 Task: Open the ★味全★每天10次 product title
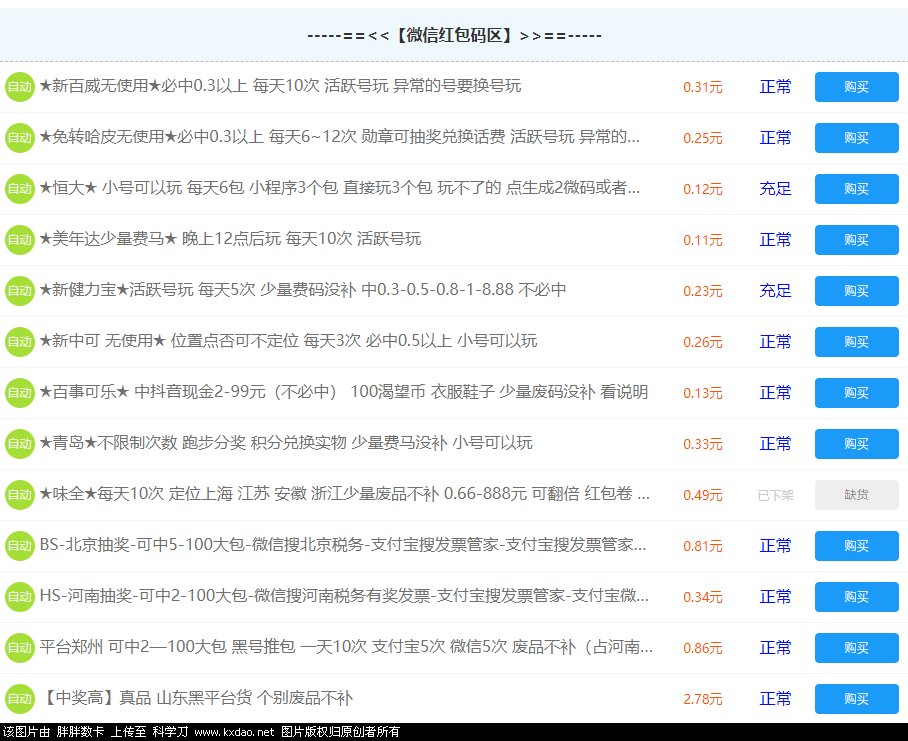pos(345,494)
